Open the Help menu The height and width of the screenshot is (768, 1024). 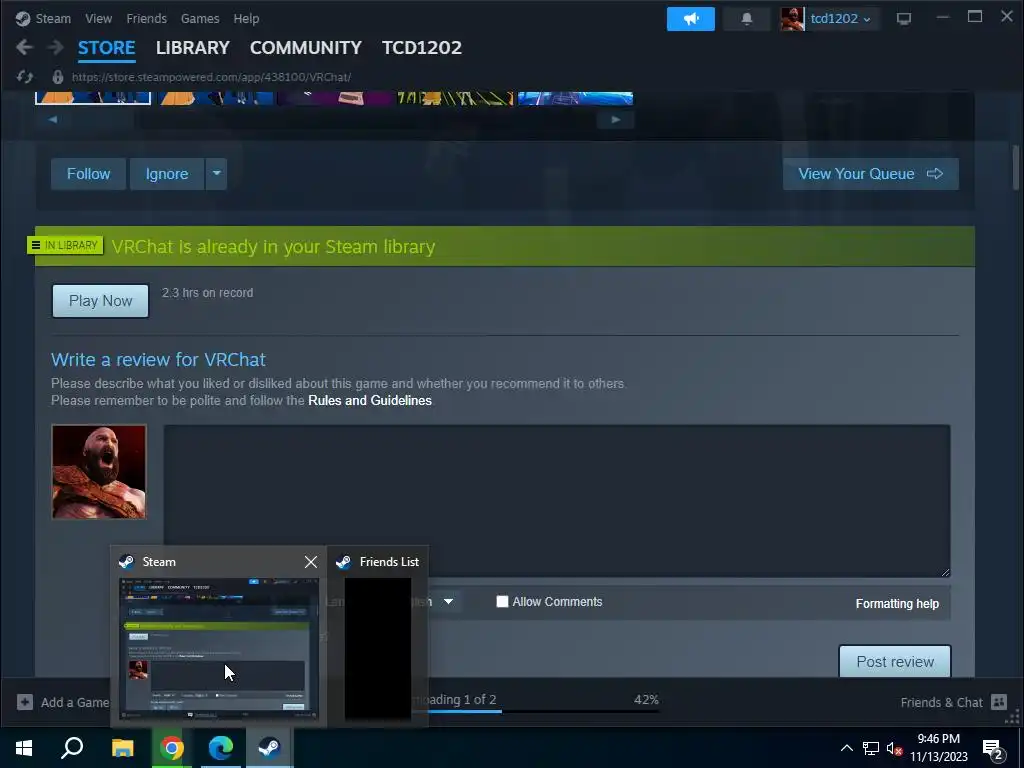point(246,18)
